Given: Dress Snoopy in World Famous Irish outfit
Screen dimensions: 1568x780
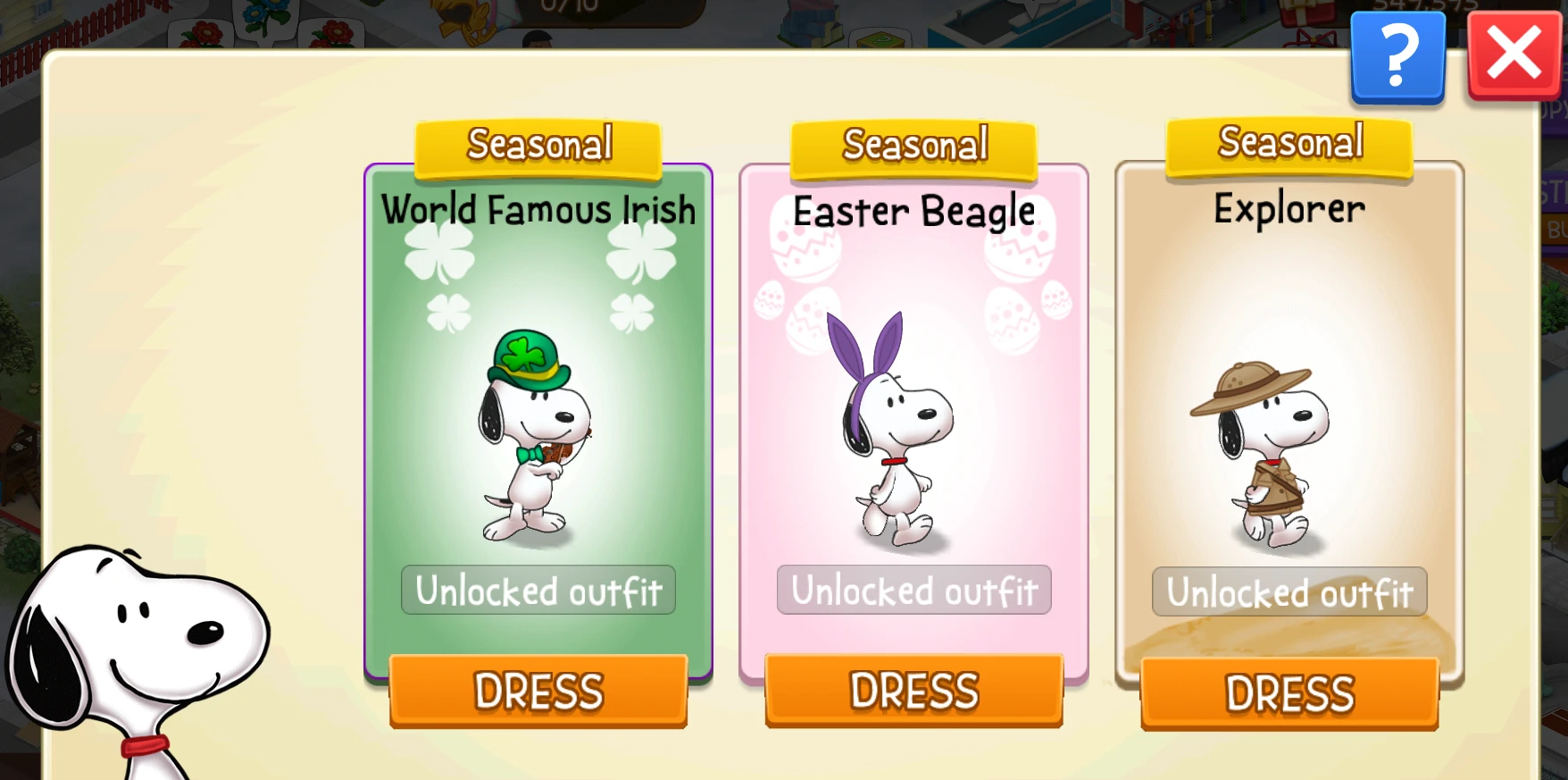Looking at the screenshot, I should [538, 691].
